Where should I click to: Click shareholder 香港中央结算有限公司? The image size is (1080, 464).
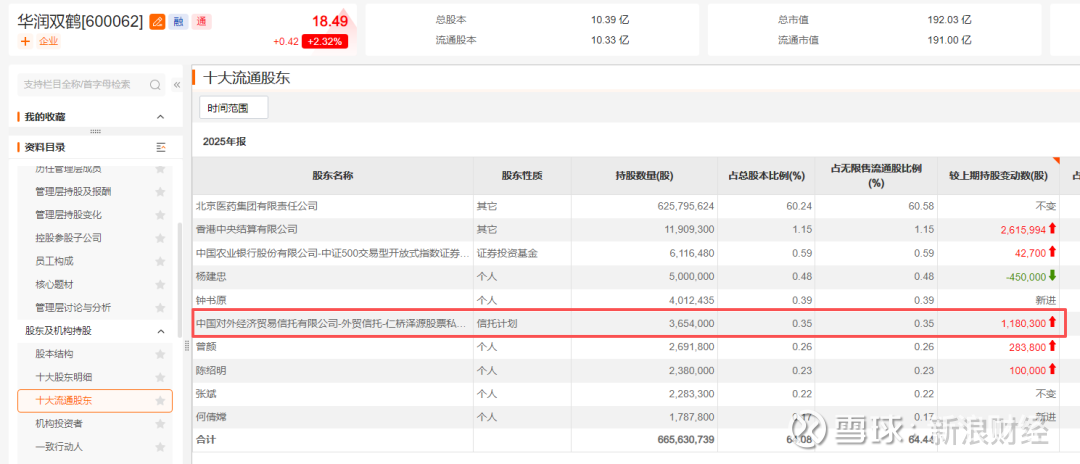(247, 229)
